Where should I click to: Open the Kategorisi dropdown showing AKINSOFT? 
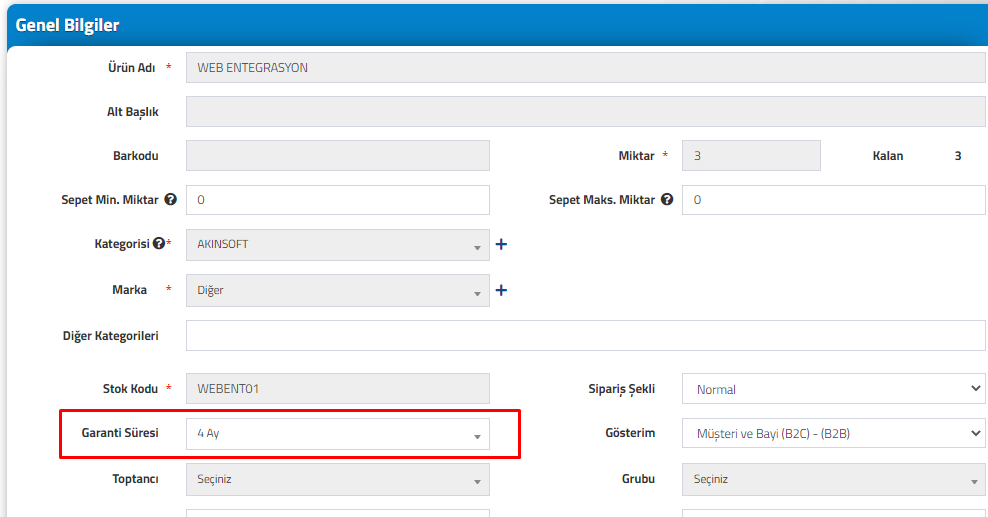coord(338,245)
